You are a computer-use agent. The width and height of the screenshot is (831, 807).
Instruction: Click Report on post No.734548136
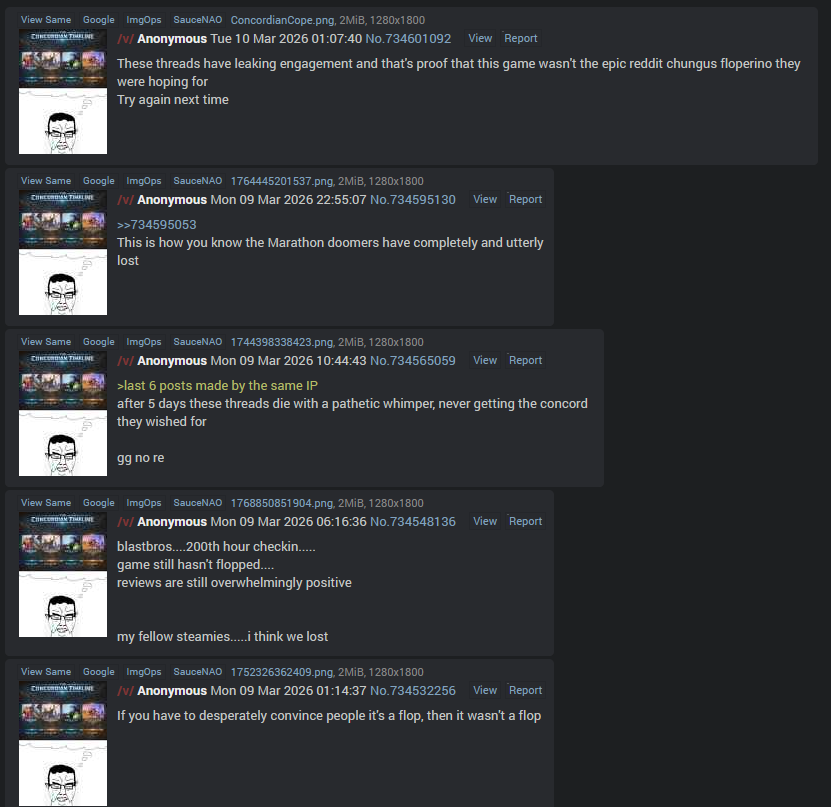click(525, 521)
